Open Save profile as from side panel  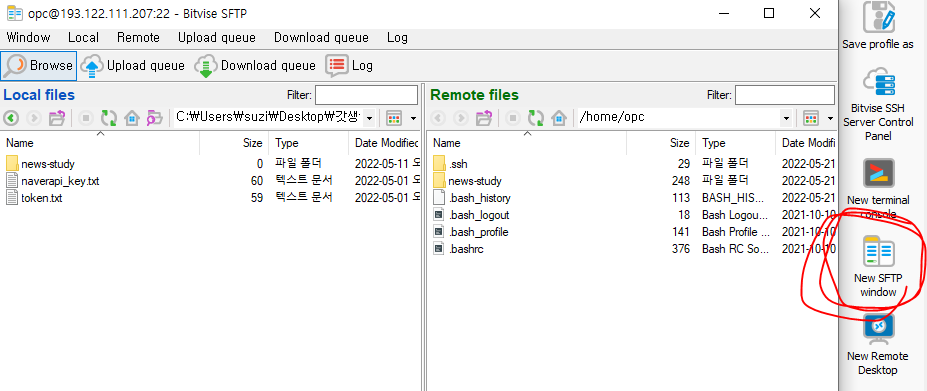coord(878,25)
